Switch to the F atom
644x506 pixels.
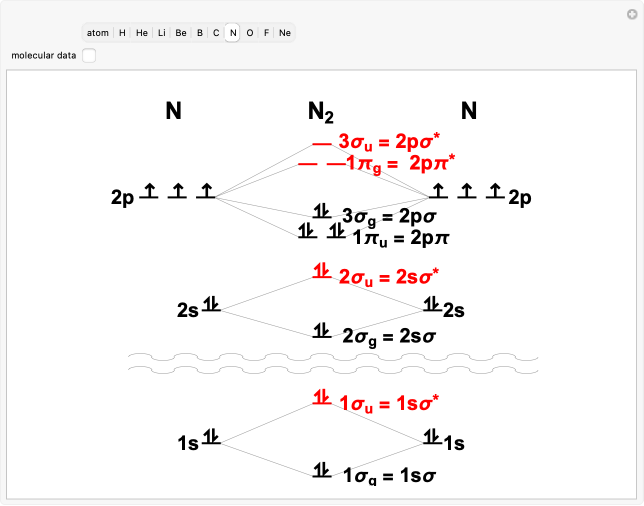(x=267, y=33)
